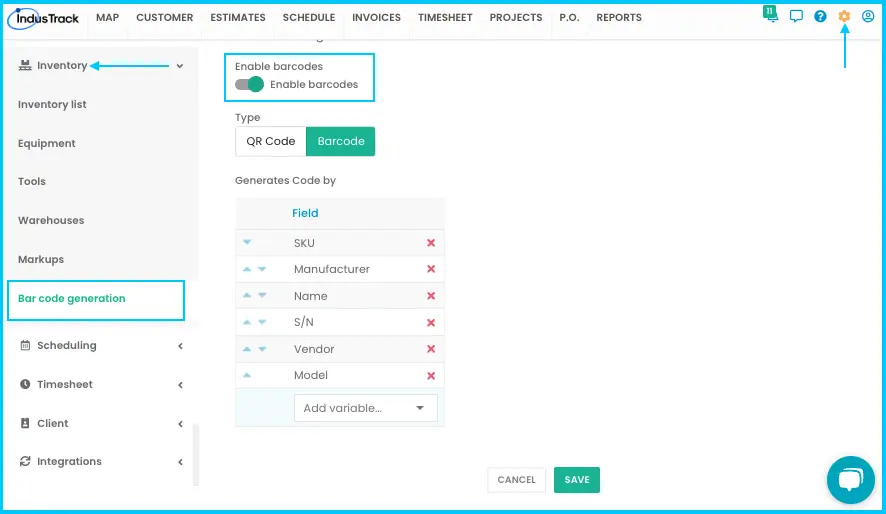
Task: Open Markups in sidebar
Action: tap(41, 259)
